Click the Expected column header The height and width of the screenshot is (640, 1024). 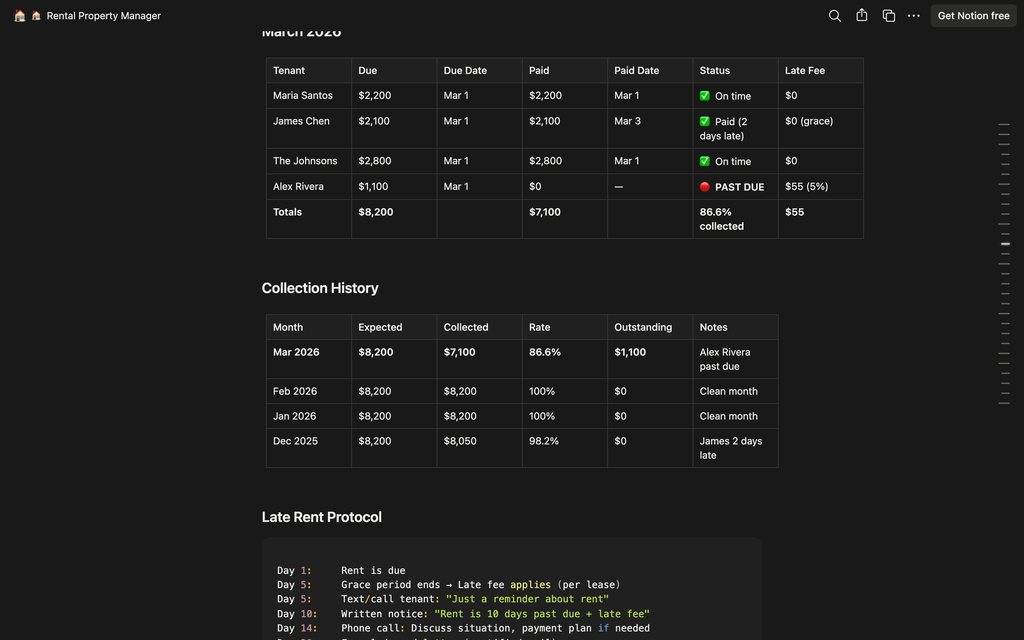pos(394,327)
